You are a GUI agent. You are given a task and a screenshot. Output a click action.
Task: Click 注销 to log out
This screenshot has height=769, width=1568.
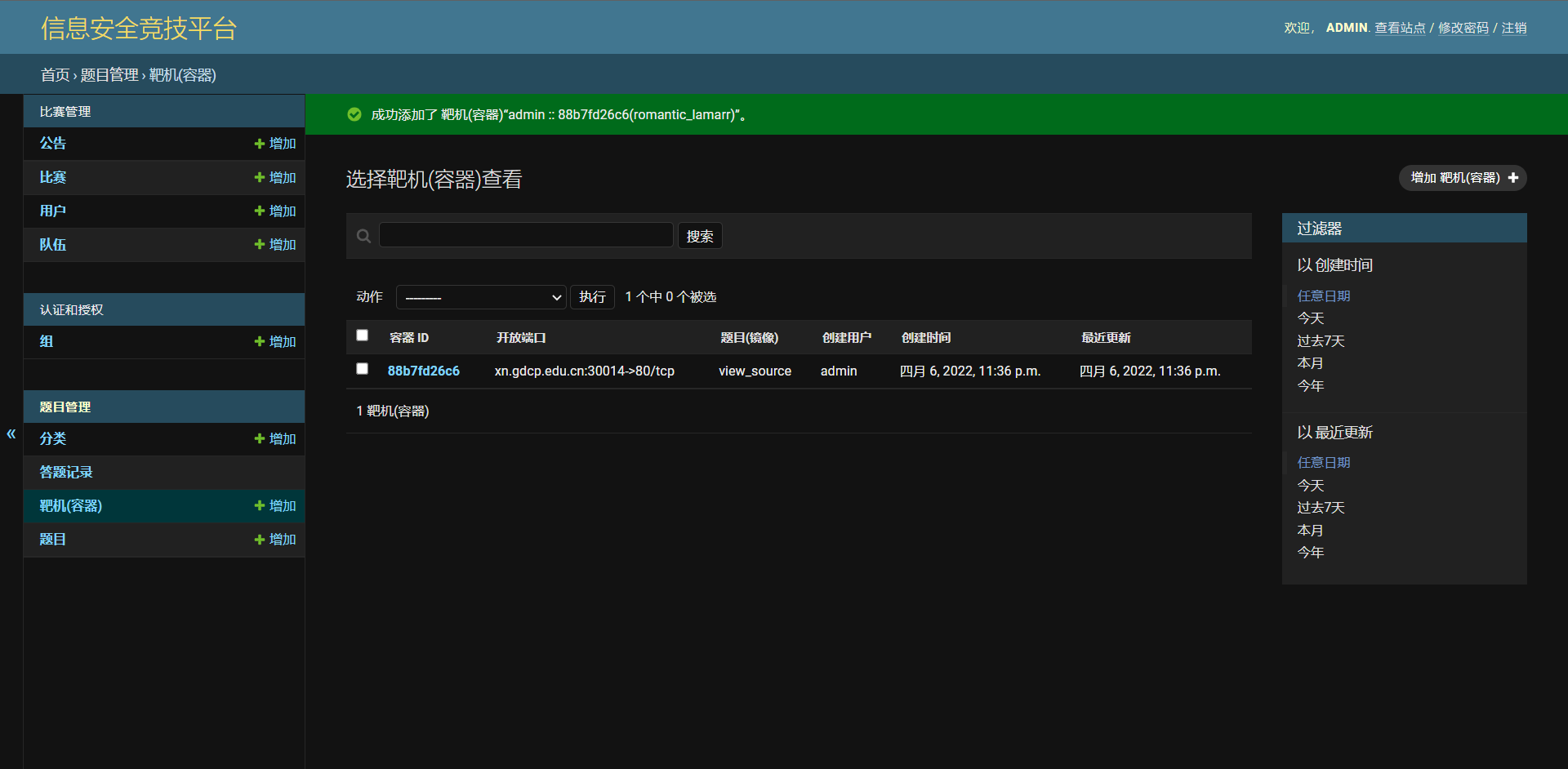point(1514,28)
